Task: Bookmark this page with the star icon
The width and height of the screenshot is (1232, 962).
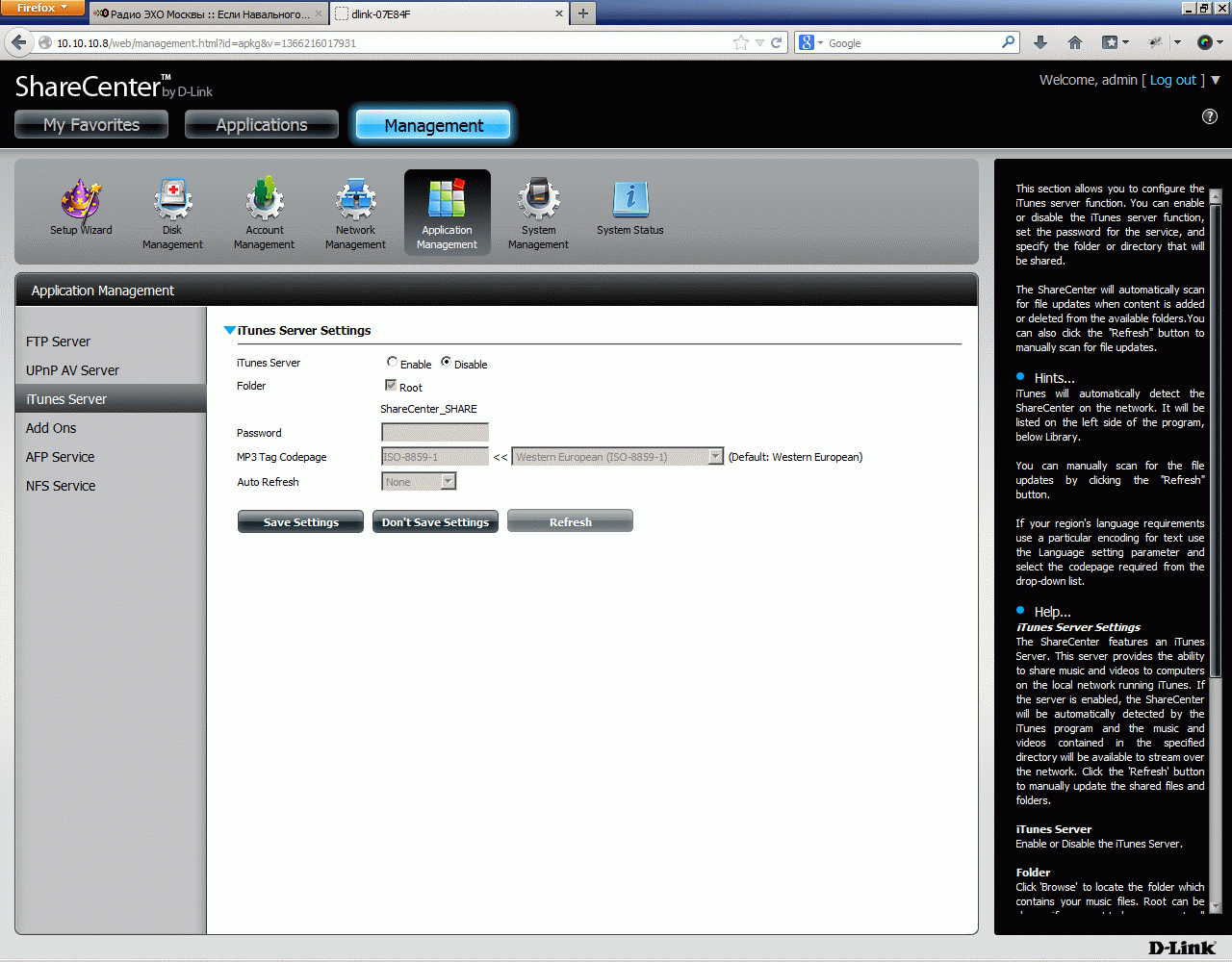Action: pos(740,42)
